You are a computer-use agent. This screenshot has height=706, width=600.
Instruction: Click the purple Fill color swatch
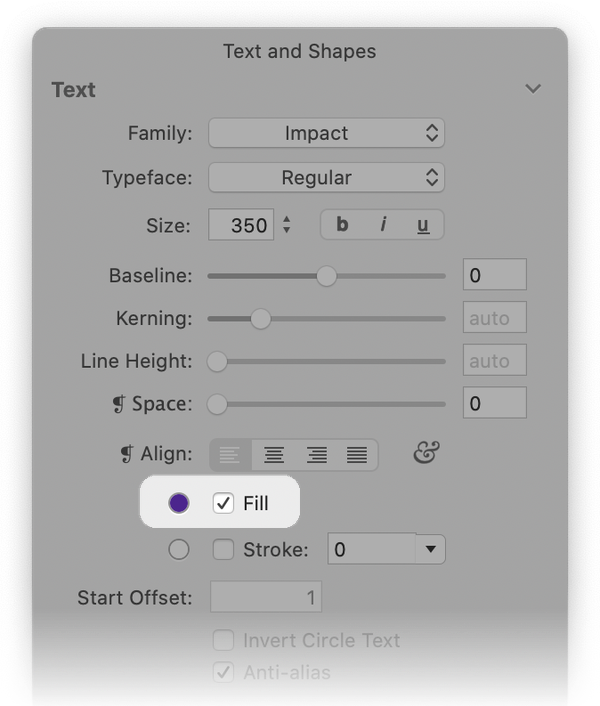[179, 503]
